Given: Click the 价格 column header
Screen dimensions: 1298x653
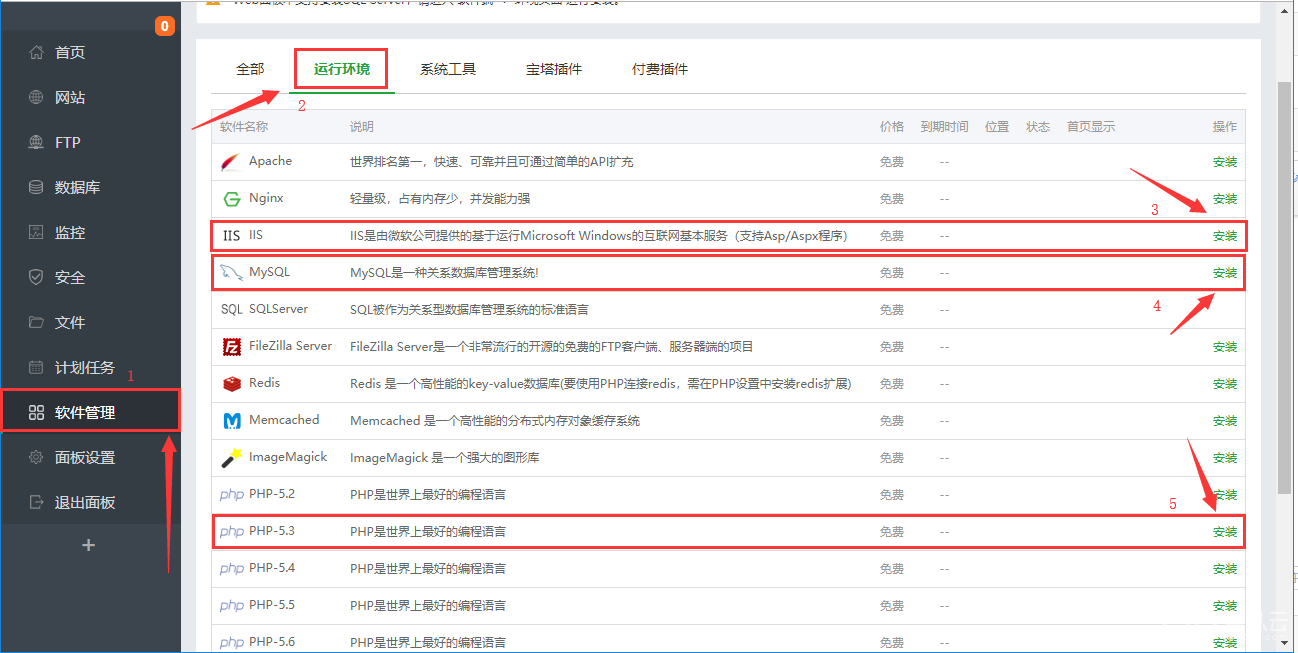Looking at the screenshot, I should pos(892,127).
